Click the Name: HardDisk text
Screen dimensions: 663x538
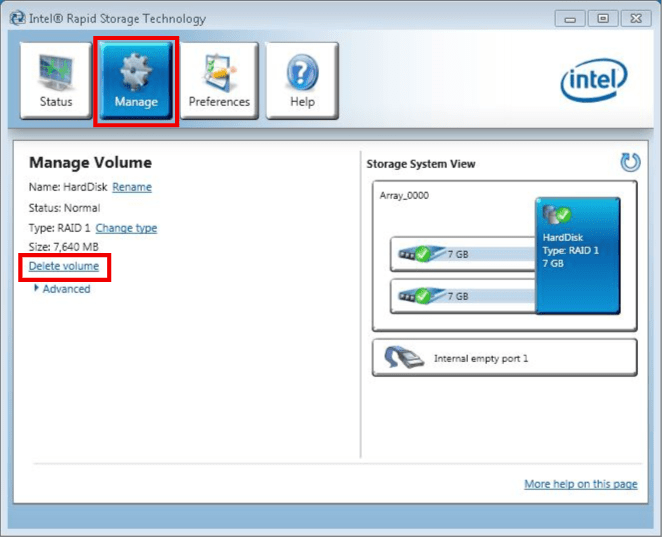click(x=68, y=187)
